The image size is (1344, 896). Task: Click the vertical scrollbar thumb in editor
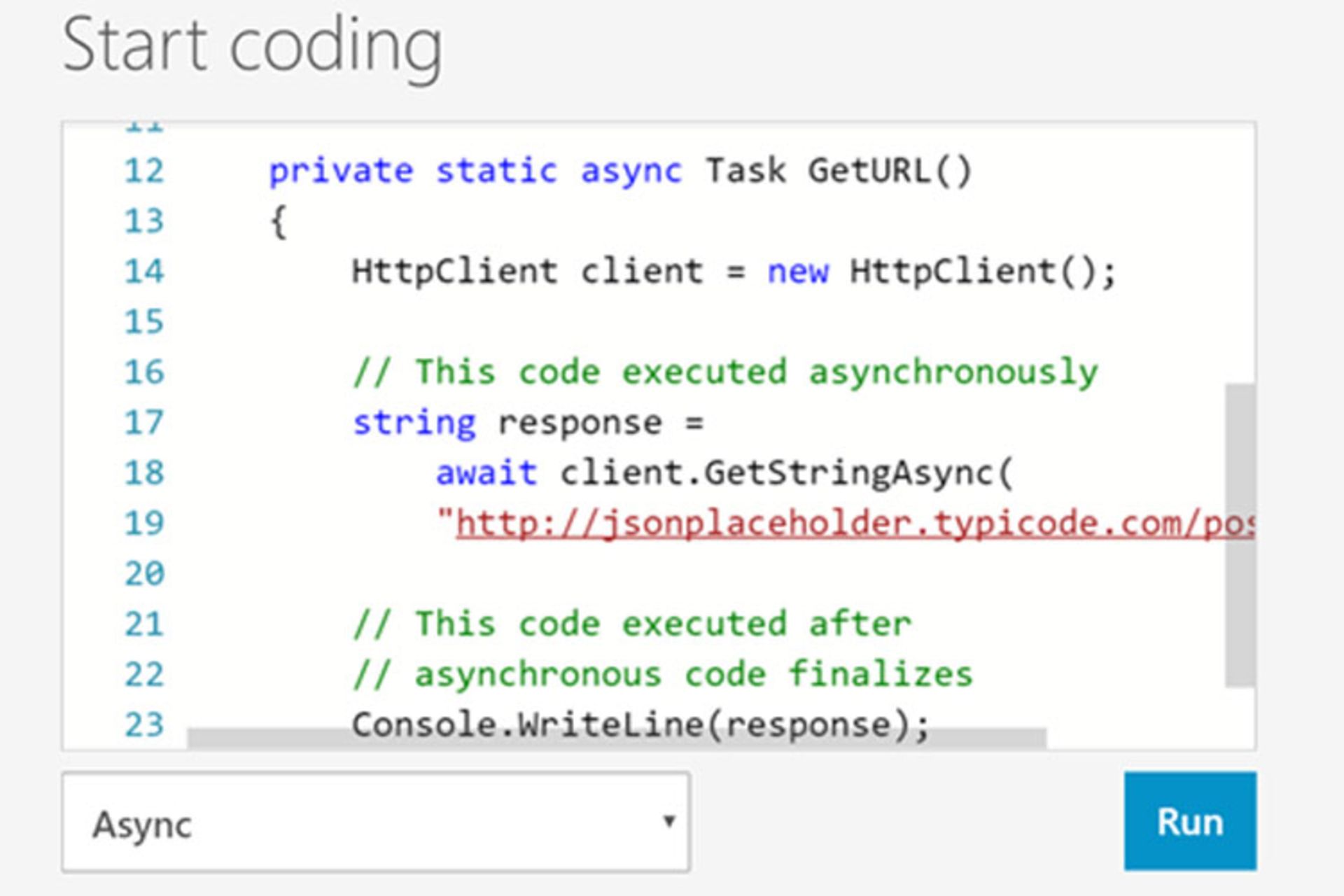1240,535
